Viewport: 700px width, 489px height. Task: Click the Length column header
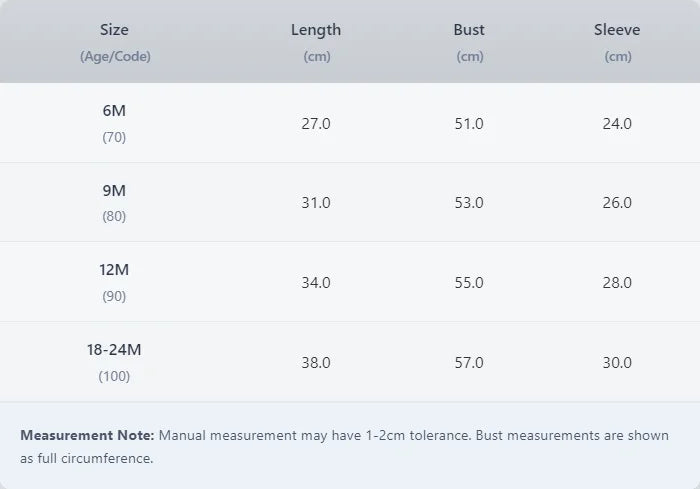click(x=316, y=30)
